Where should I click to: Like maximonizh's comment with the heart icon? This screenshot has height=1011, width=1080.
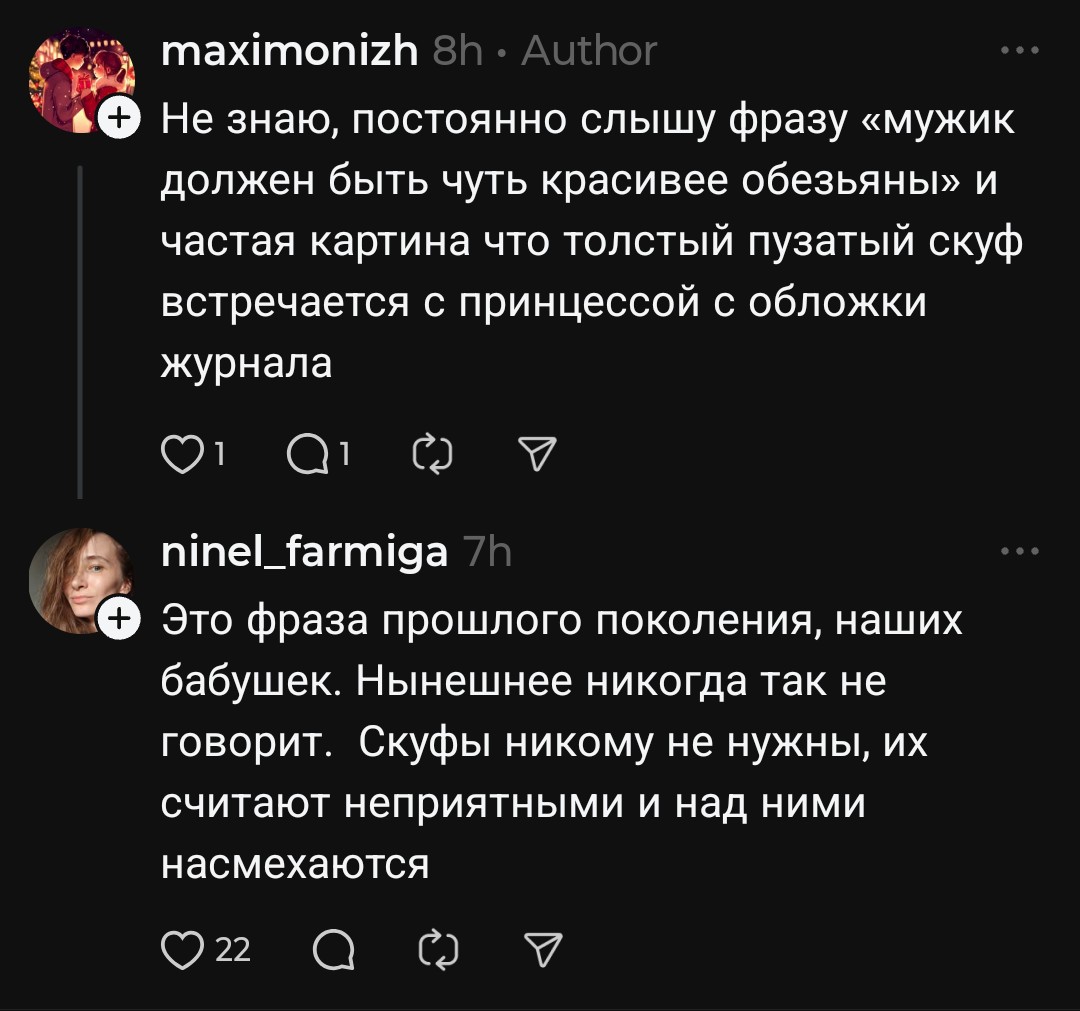(x=183, y=455)
